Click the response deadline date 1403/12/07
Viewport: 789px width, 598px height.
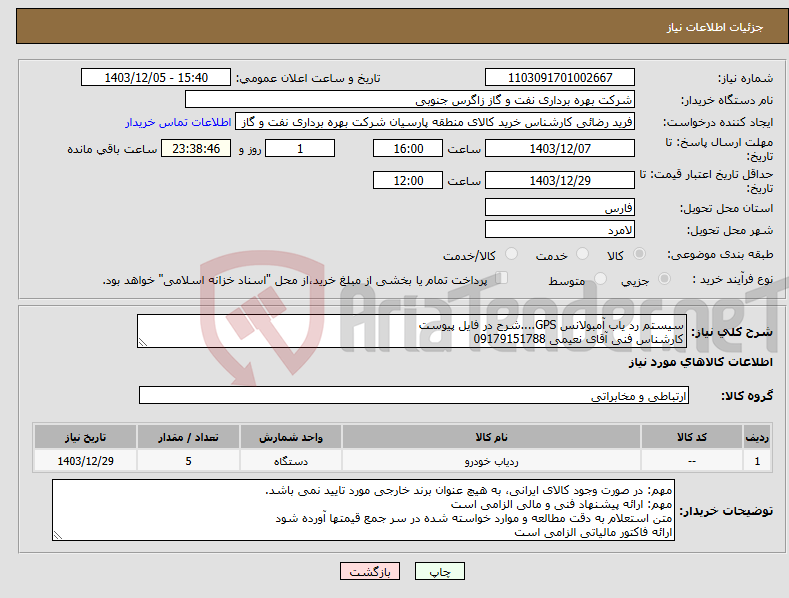pyautogui.click(x=560, y=148)
